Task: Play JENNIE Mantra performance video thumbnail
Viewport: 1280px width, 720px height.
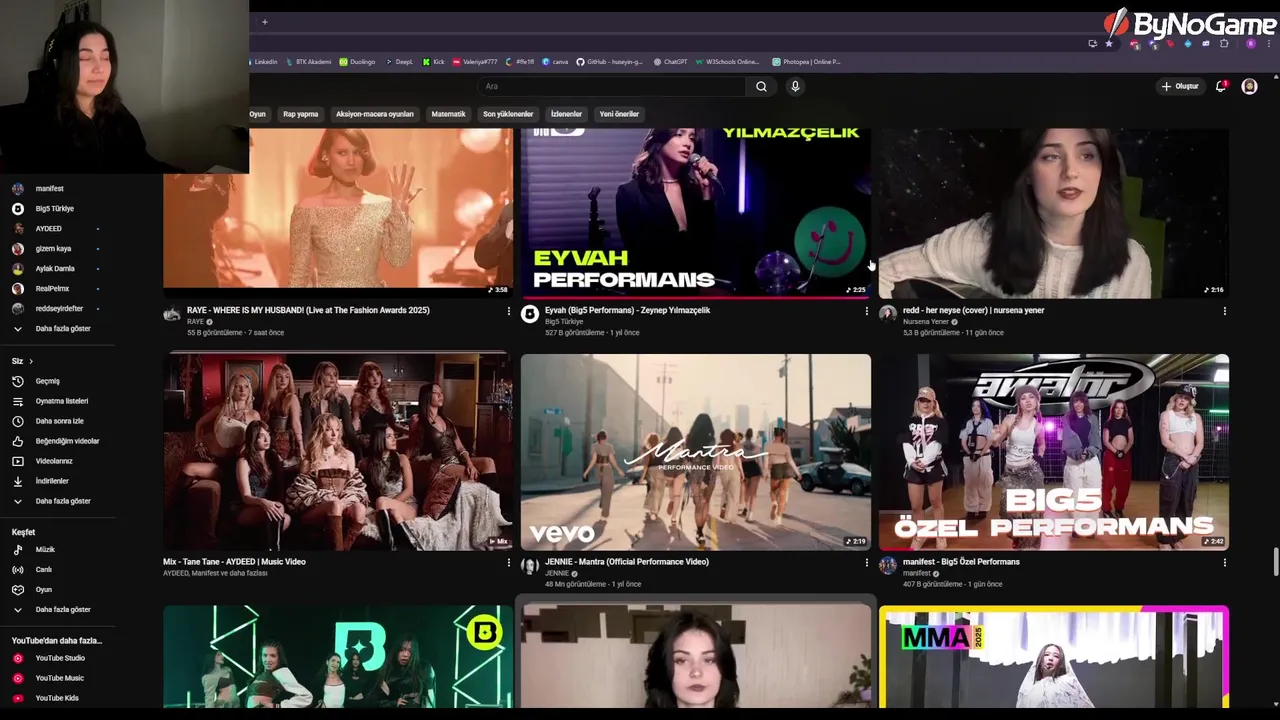Action: pos(696,452)
